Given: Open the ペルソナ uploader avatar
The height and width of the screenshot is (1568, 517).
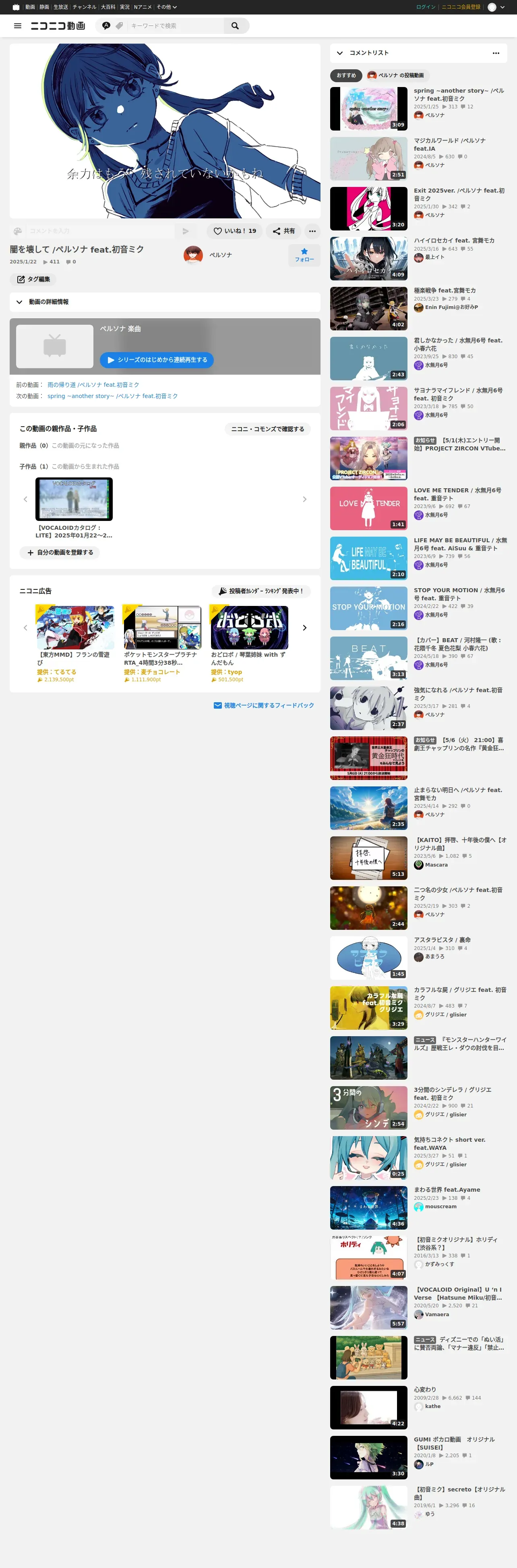Looking at the screenshot, I should click(193, 255).
